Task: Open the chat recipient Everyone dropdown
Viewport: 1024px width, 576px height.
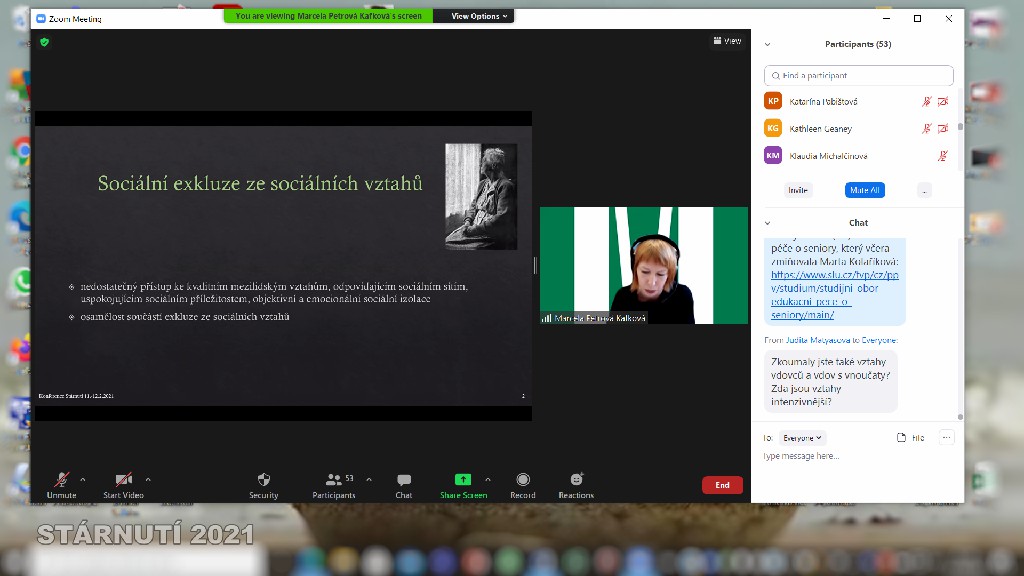Action: tap(803, 438)
